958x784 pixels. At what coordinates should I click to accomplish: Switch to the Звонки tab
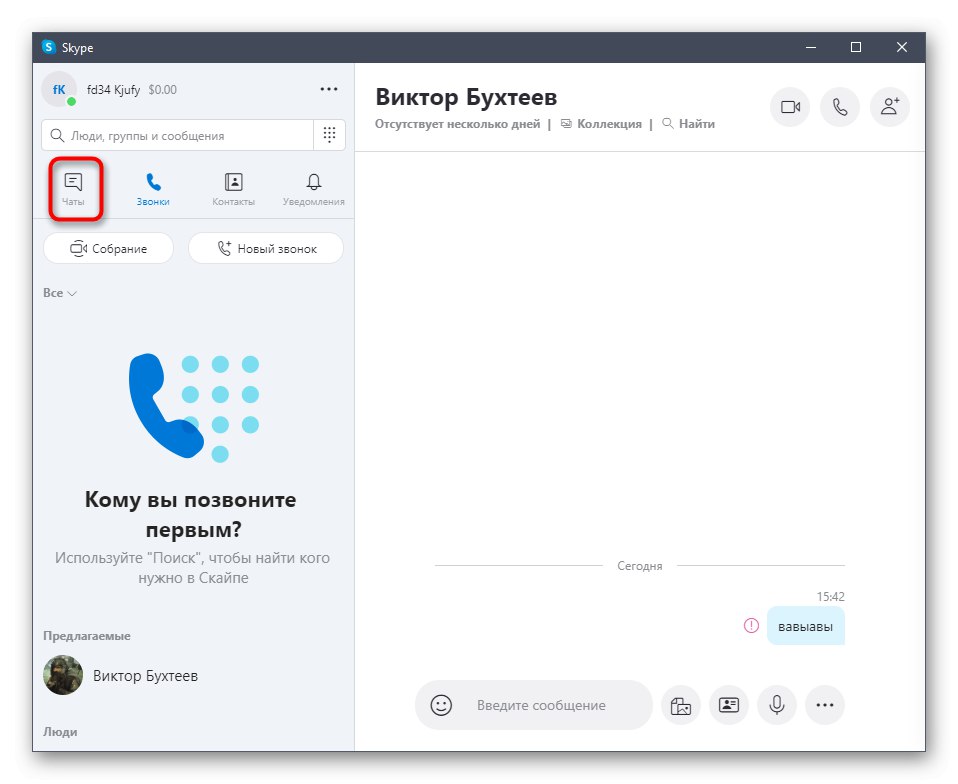(x=153, y=189)
